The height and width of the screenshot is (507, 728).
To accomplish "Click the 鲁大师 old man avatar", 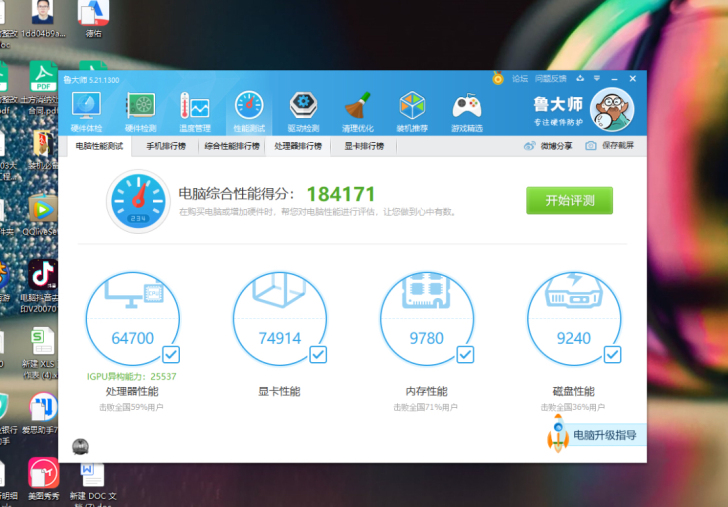I will (x=612, y=110).
